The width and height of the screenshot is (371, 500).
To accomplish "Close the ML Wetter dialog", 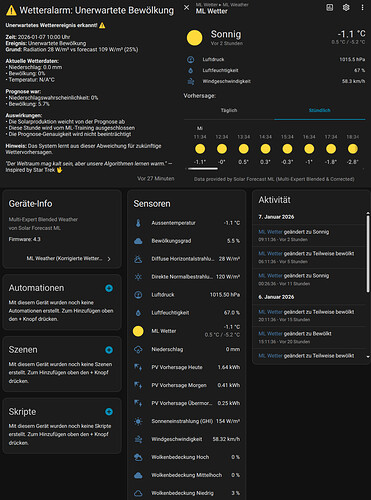I will click(187, 7).
